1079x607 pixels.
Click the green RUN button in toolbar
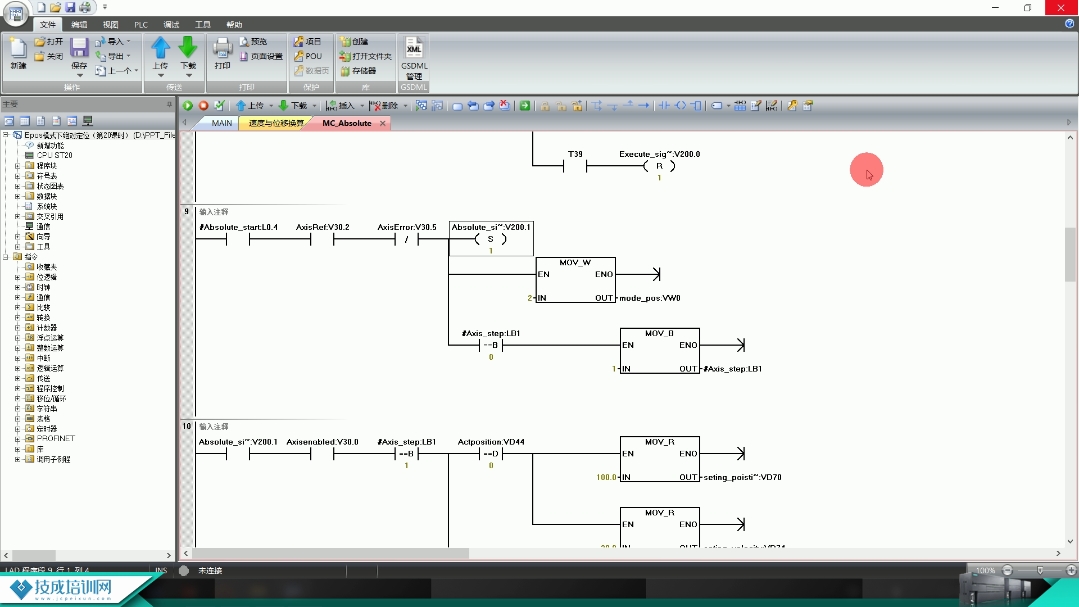(187, 105)
